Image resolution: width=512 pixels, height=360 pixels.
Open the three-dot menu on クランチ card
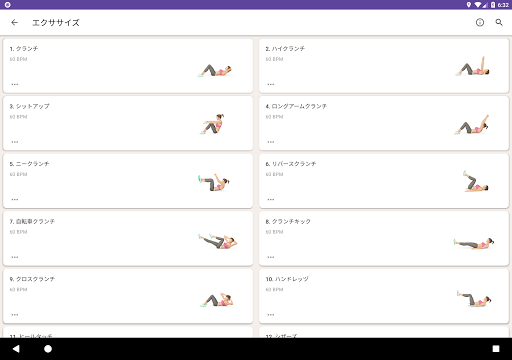(15, 84)
